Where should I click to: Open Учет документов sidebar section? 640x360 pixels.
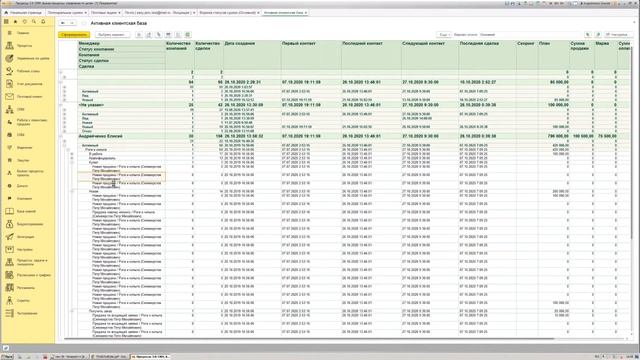tap(27, 84)
